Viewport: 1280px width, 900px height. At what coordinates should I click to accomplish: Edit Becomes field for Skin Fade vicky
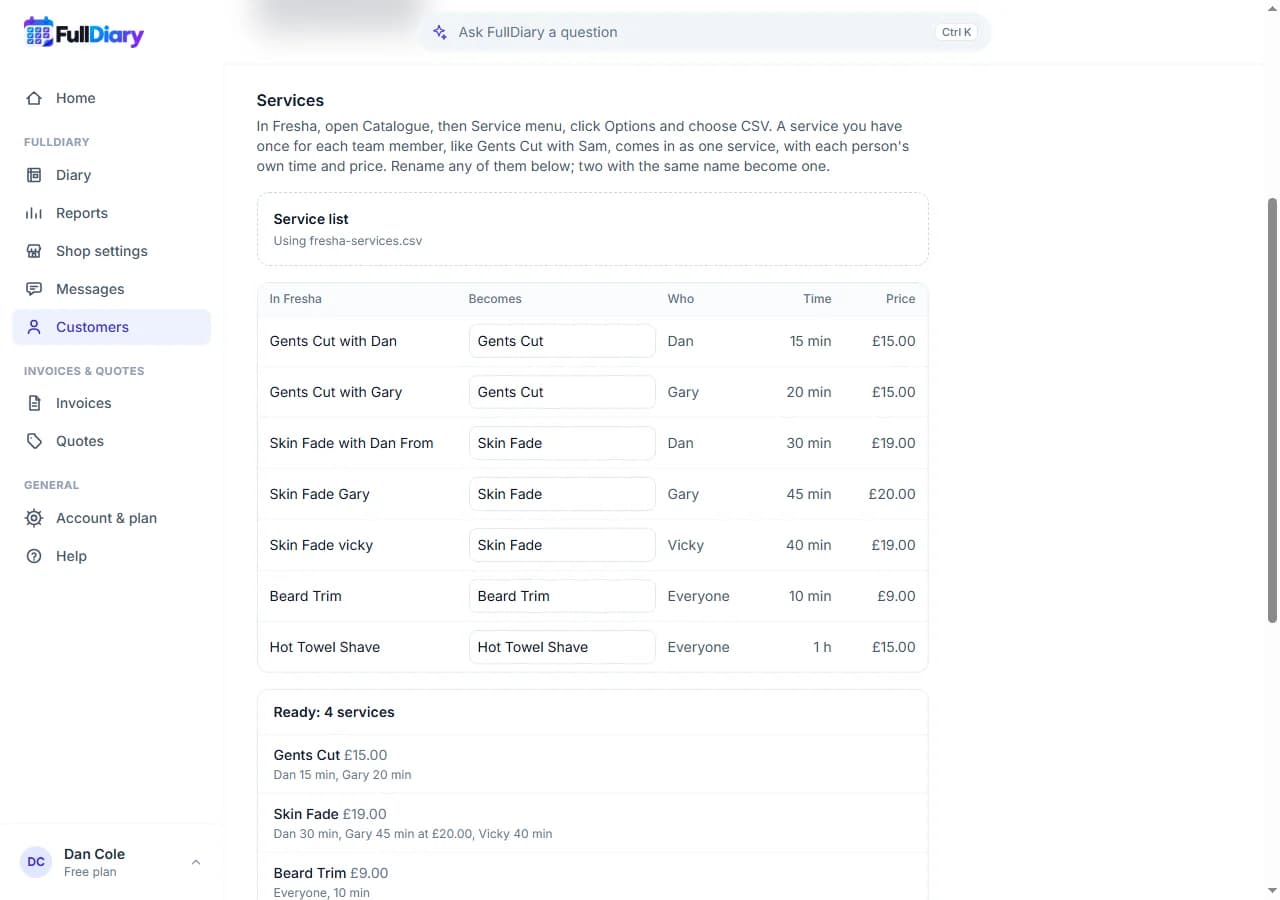tap(562, 545)
